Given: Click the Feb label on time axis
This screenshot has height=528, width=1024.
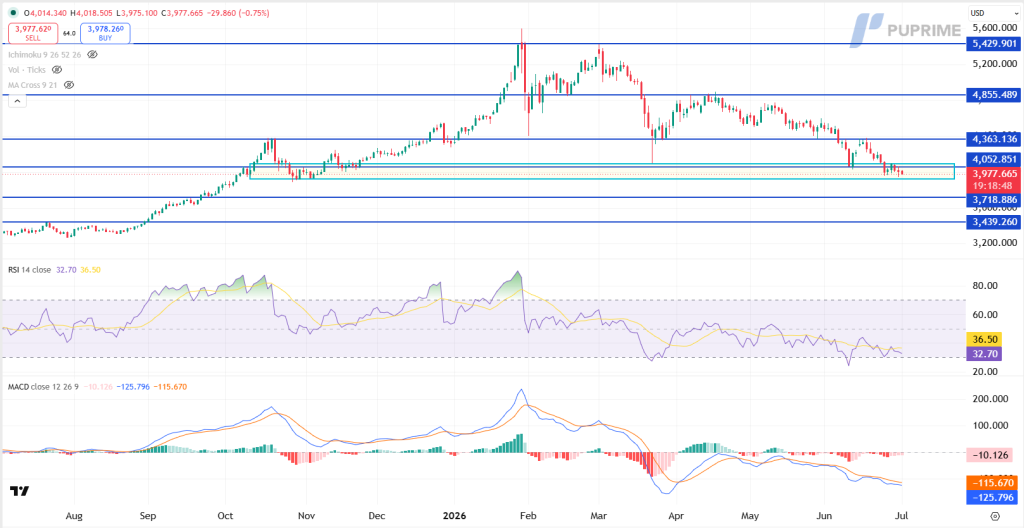Looking at the screenshot, I should [x=529, y=516].
